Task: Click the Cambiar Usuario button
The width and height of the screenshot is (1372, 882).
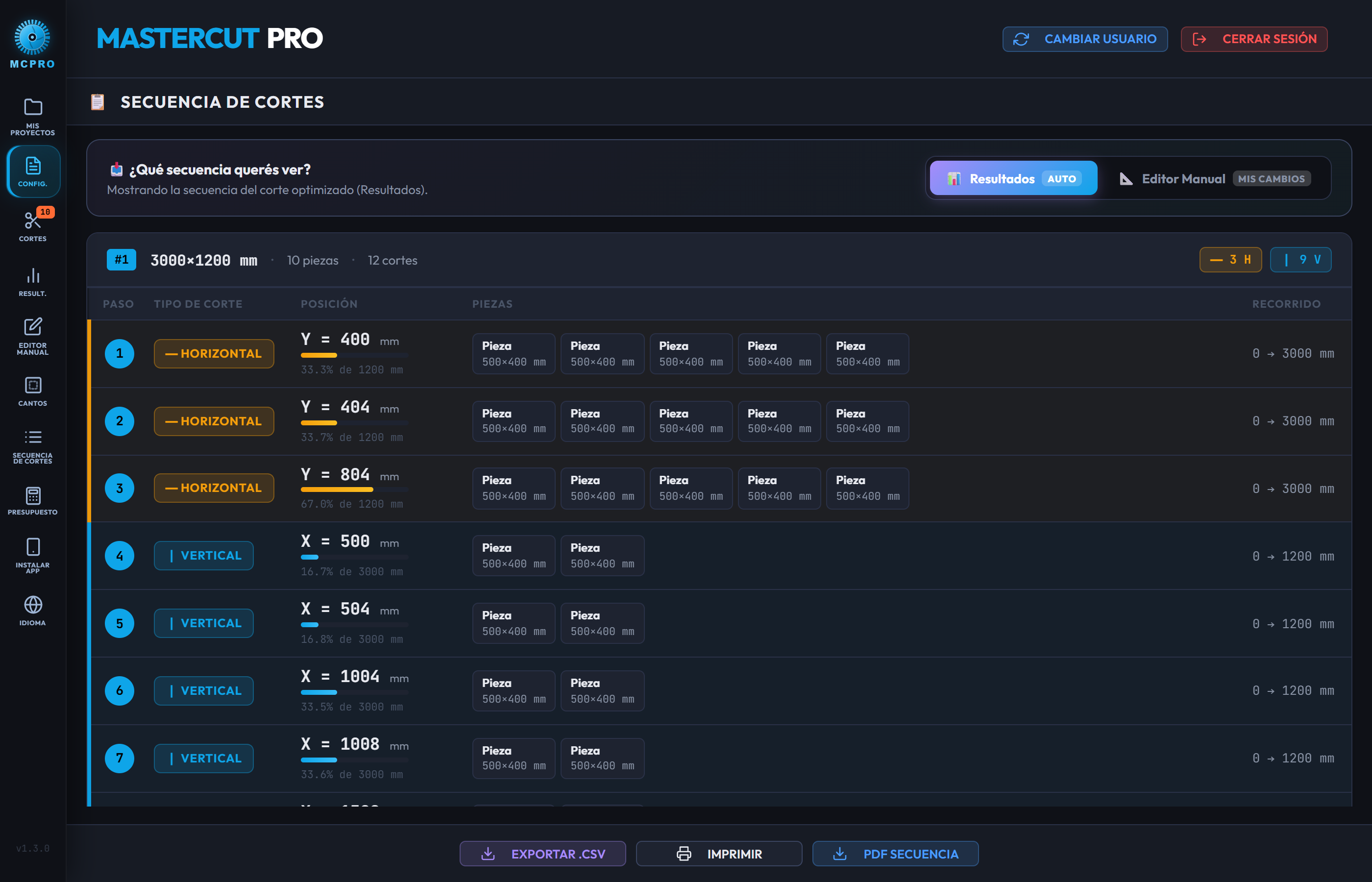Action: pyautogui.click(x=1085, y=39)
